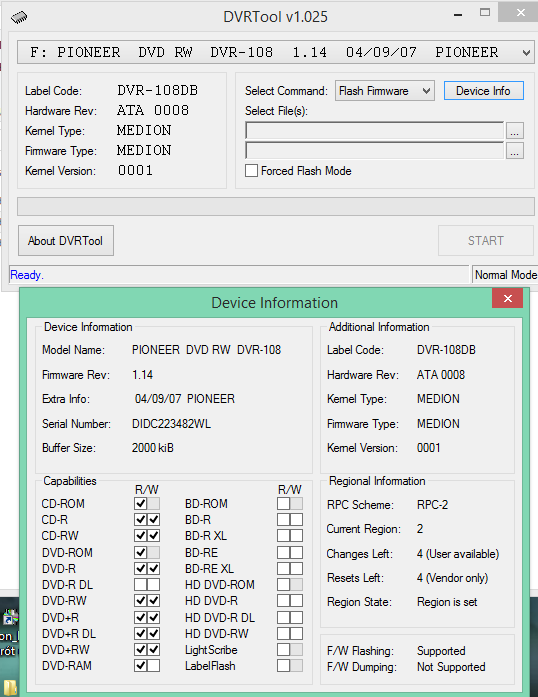Click the Model Name PIONEER DVD RW DVR-108
The height and width of the screenshot is (697, 538).
pyautogui.click(x=206, y=350)
